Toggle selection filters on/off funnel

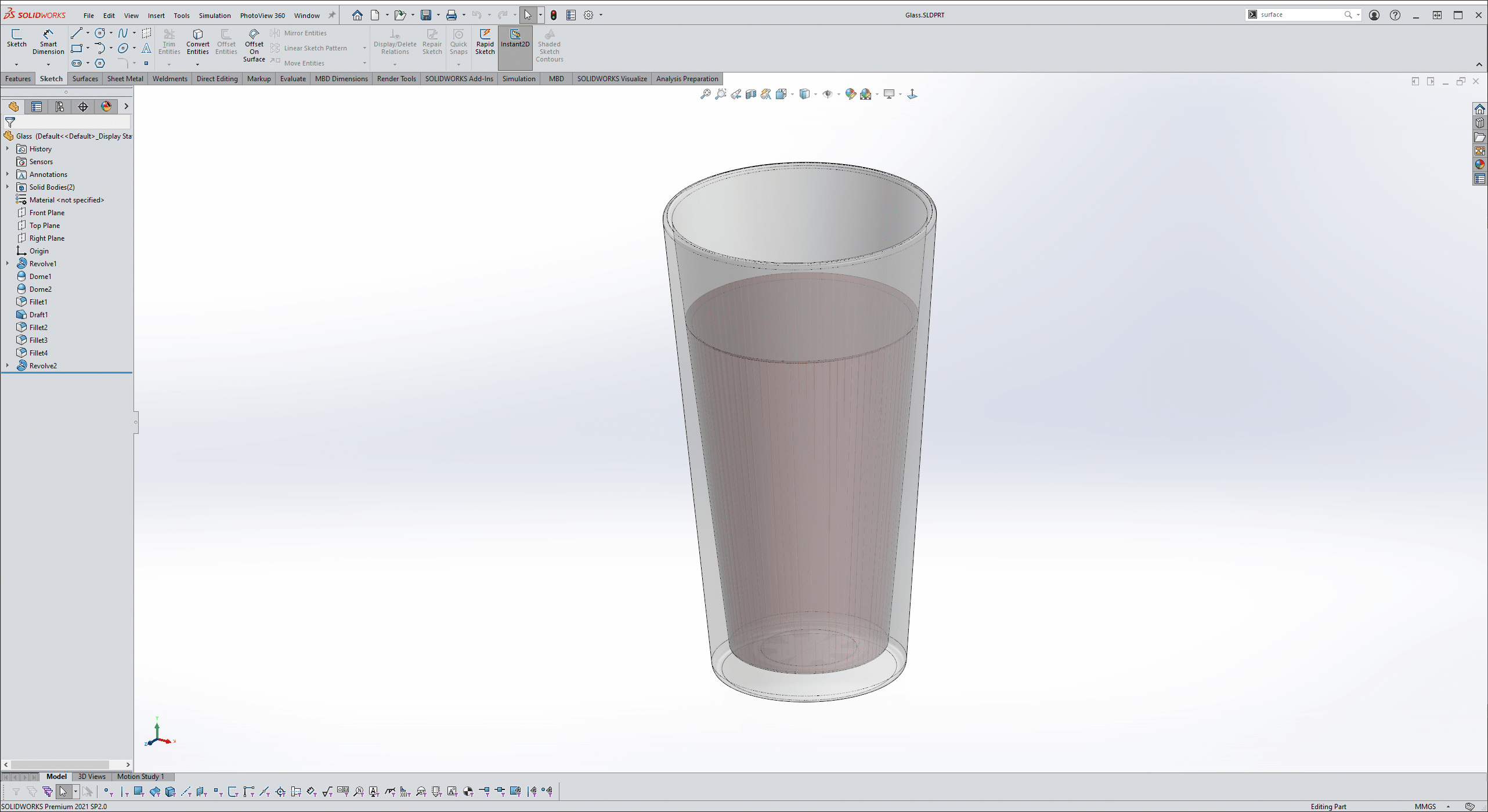pos(16,791)
